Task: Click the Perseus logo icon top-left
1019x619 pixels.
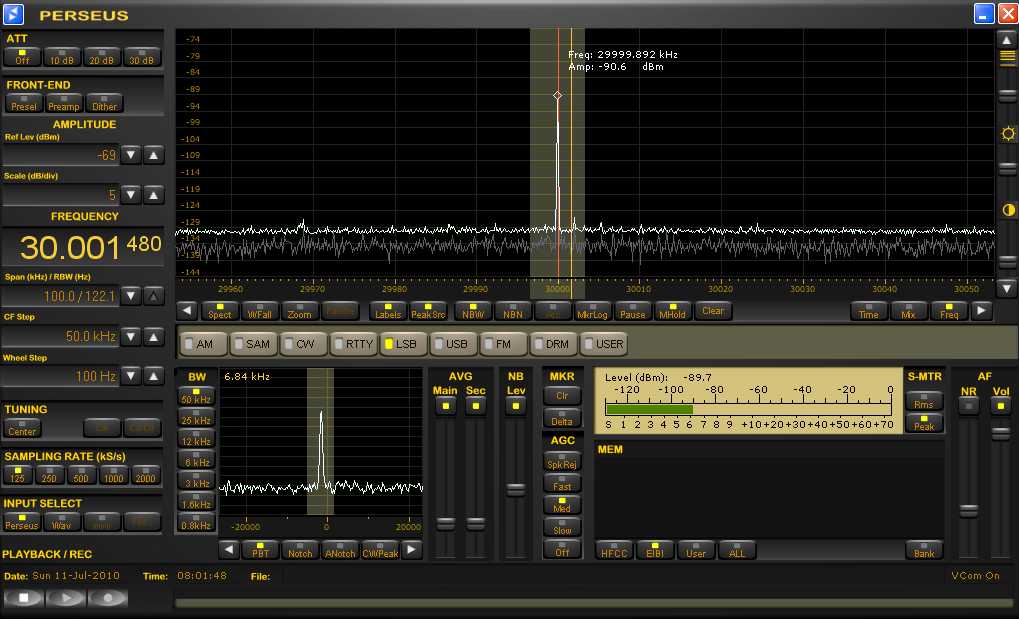Action: [13, 14]
